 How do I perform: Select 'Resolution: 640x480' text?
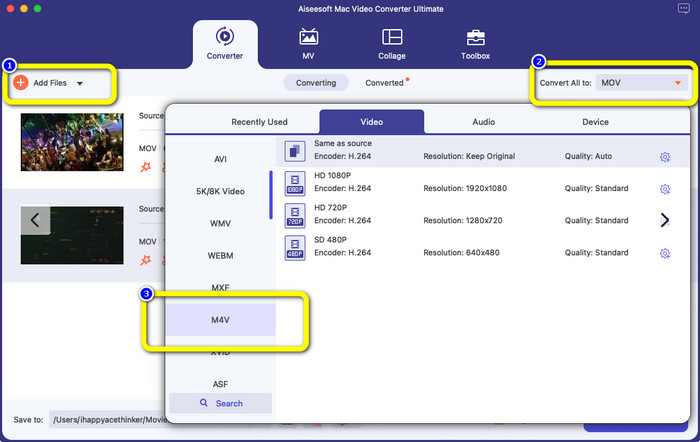point(461,253)
